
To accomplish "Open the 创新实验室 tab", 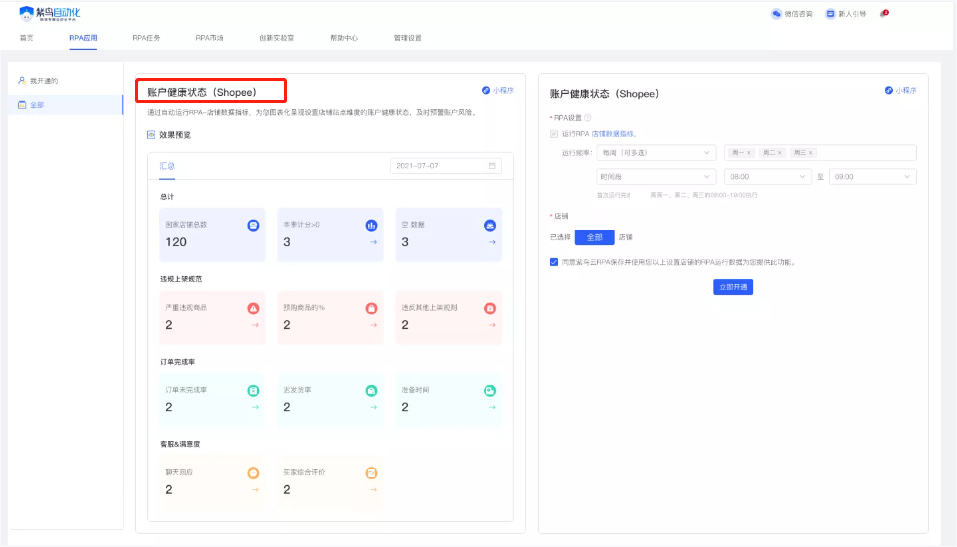I will coord(276,38).
